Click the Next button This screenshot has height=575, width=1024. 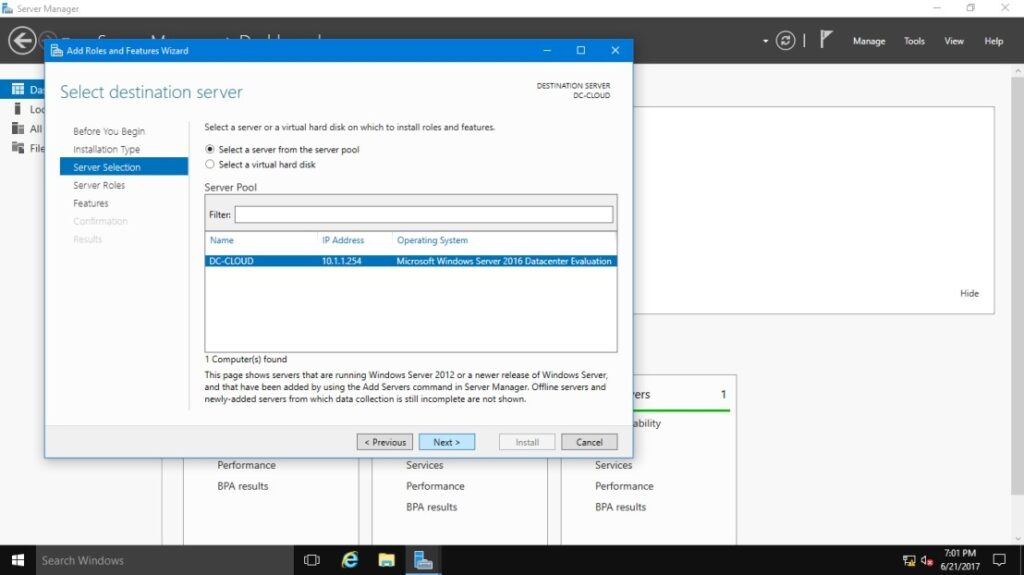click(447, 442)
